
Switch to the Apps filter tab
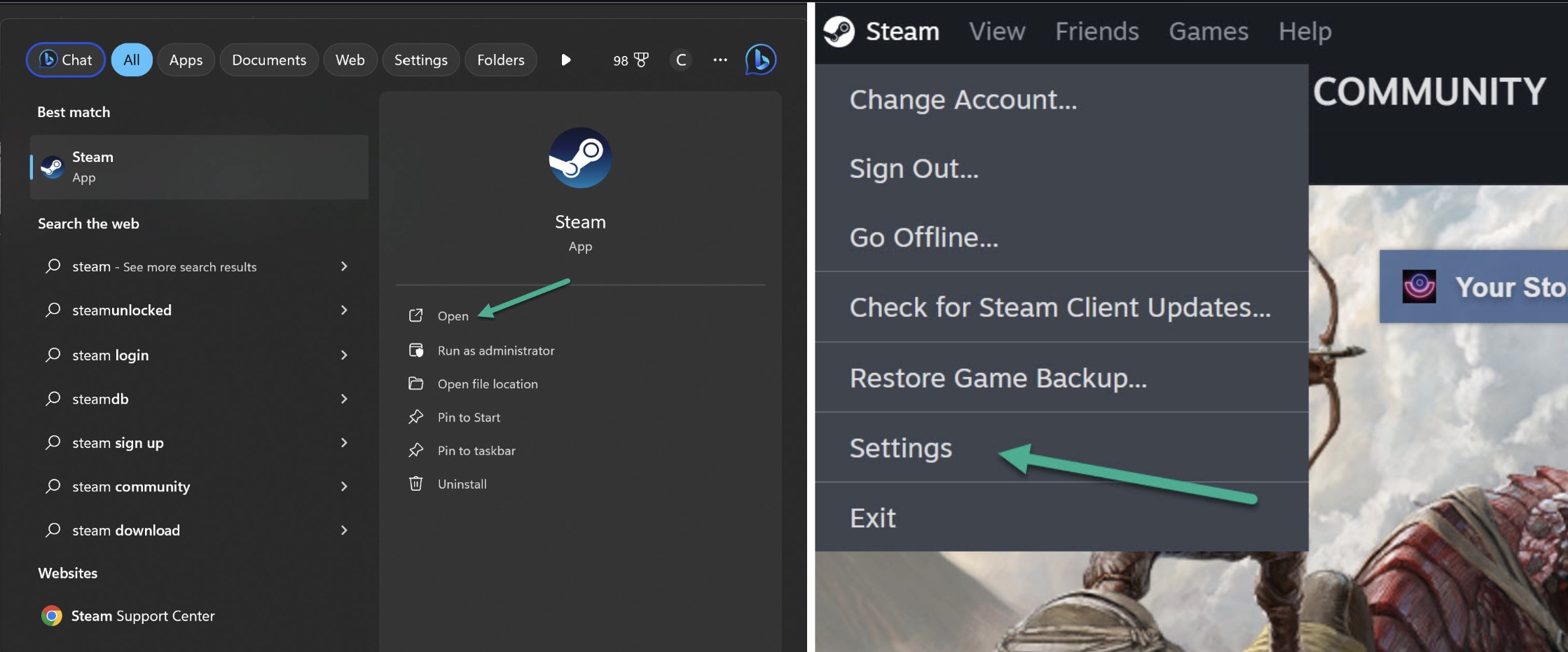pos(186,60)
